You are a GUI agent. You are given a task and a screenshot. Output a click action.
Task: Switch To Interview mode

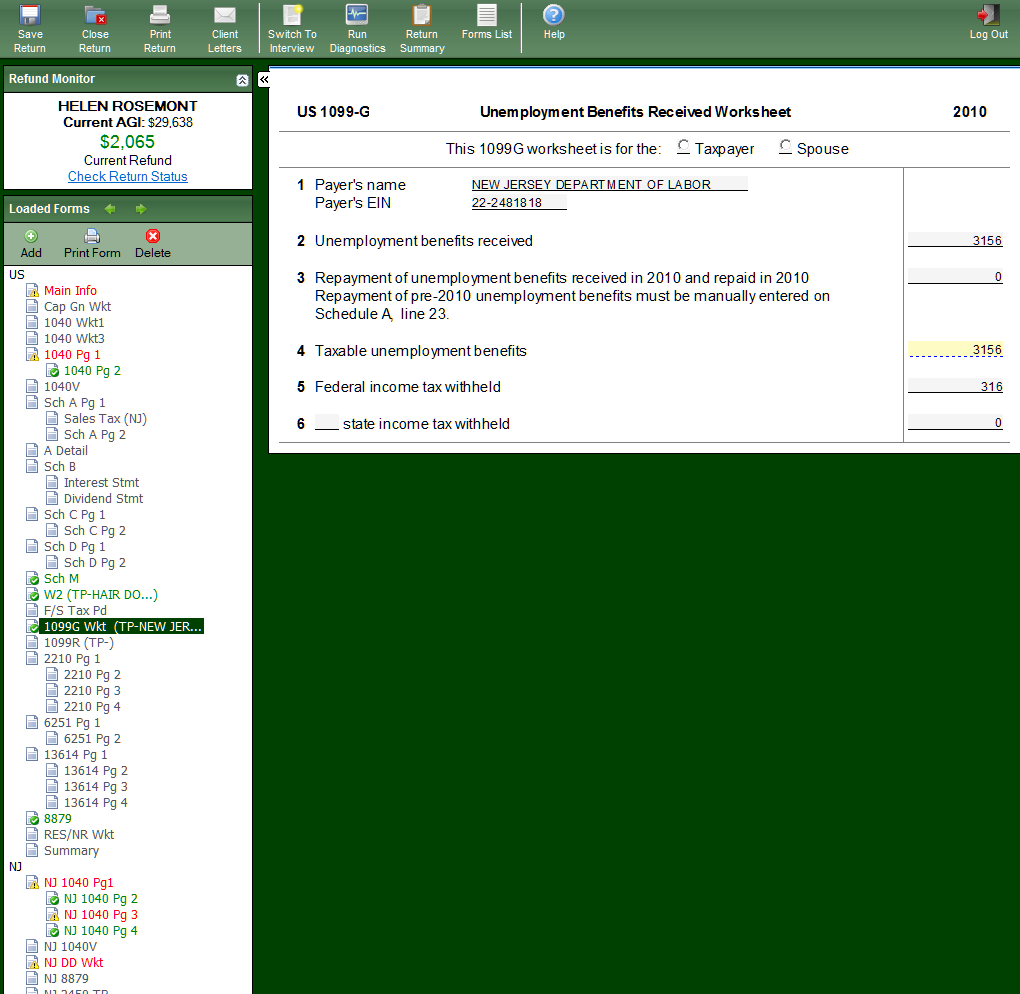292,16
